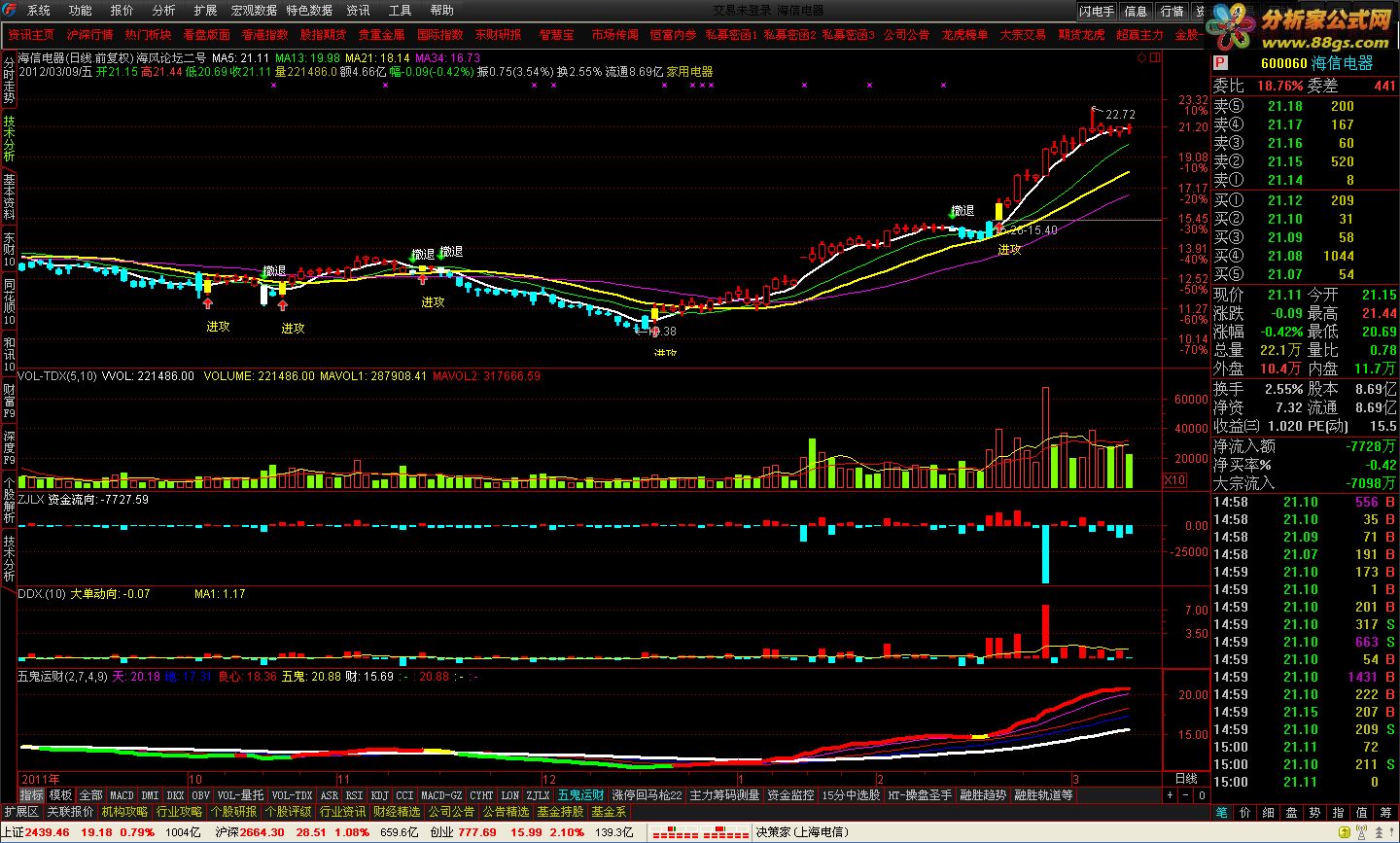Click the 日线 period label
The width and height of the screenshot is (1400, 843).
tap(1186, 779)
